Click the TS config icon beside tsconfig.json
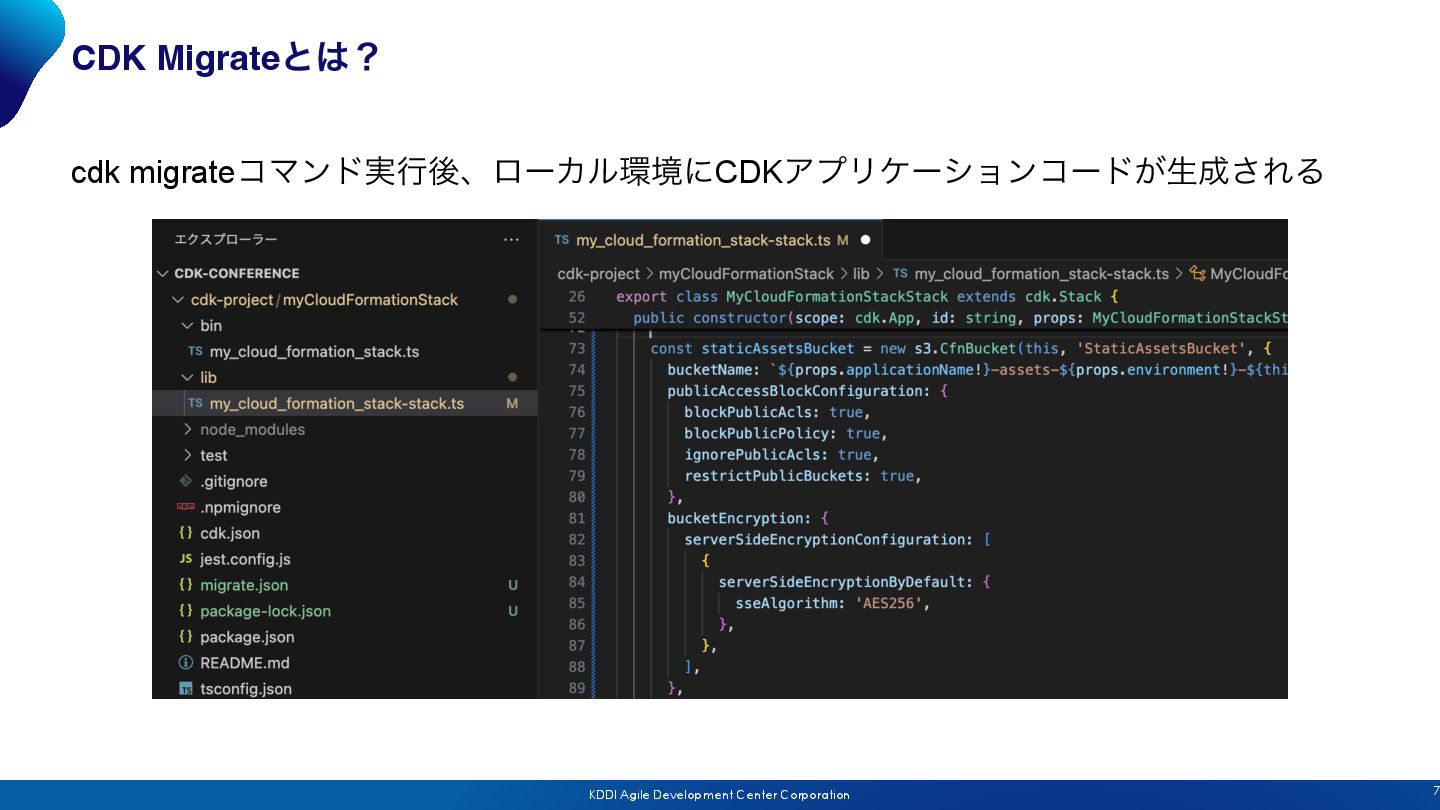 pos(185,689)
